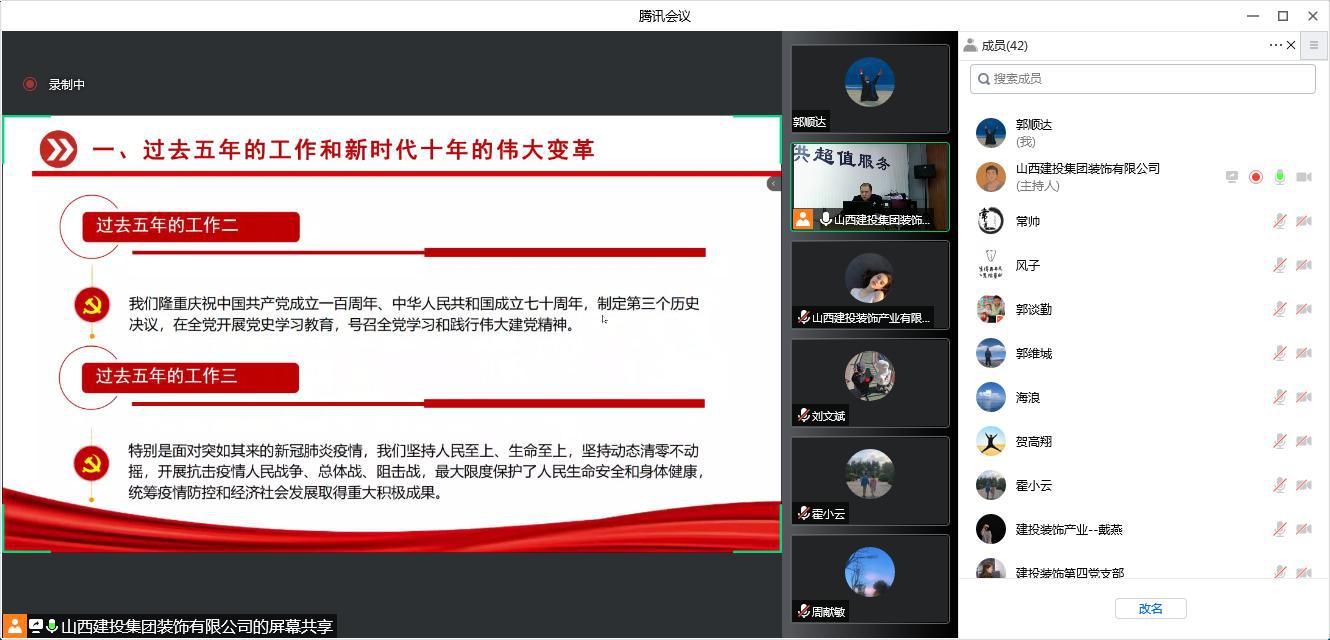Unmute 常帅's microphone
1330x640 pixels.
point(1279,221)
